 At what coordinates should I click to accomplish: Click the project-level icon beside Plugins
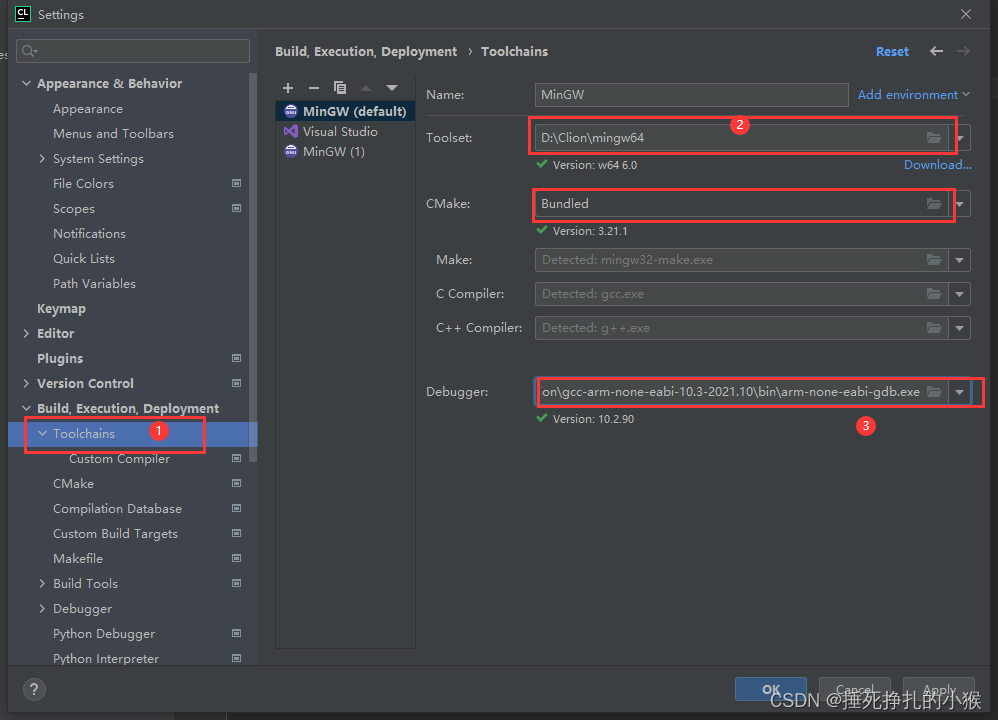click(237, 358)
